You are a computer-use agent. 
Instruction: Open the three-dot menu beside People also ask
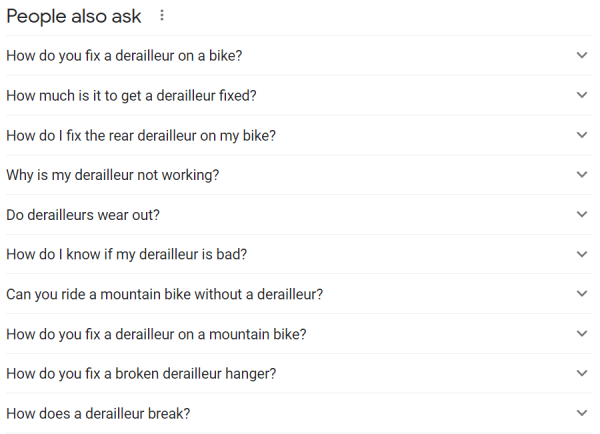click(x=162, y=16)
